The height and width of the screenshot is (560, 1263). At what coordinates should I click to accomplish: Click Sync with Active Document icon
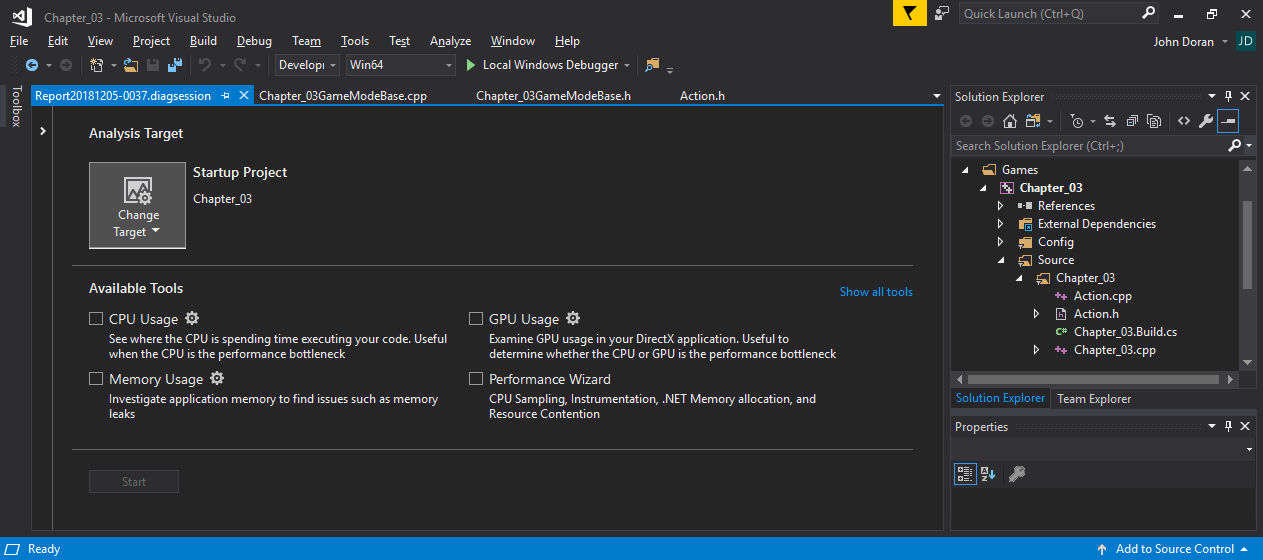pos(1109,121)
